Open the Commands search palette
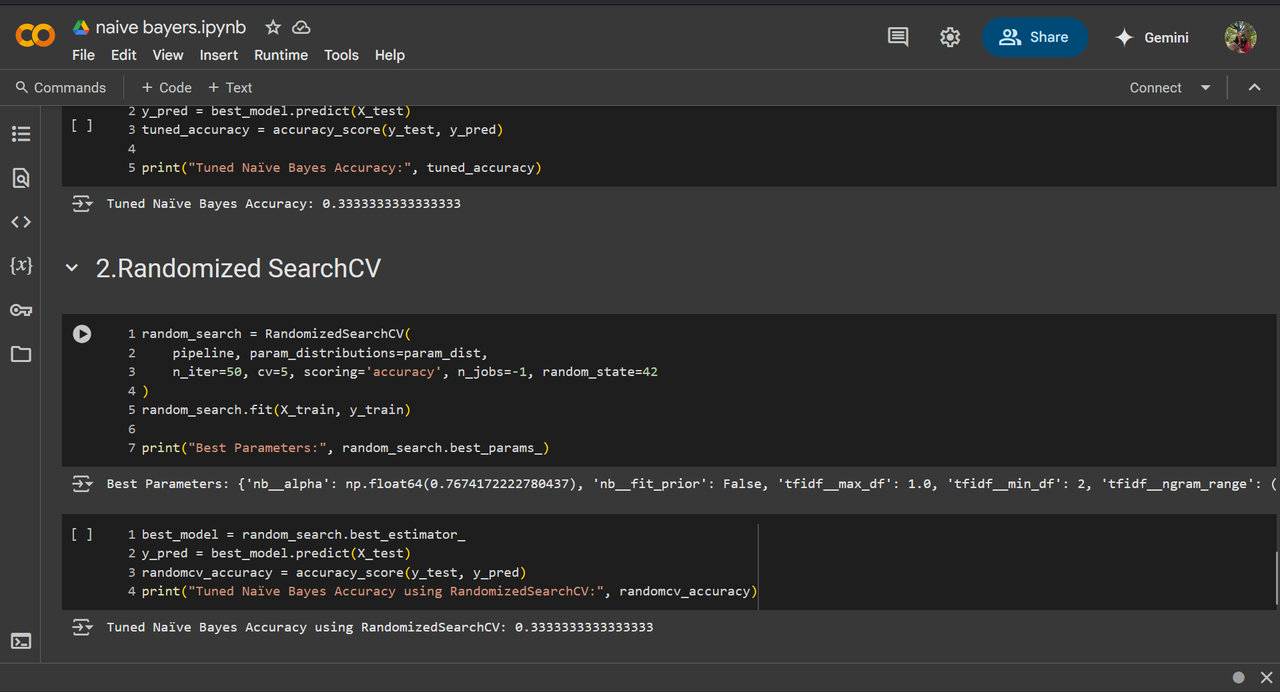Screen dimensions: 1280x692 pos(61,88)
